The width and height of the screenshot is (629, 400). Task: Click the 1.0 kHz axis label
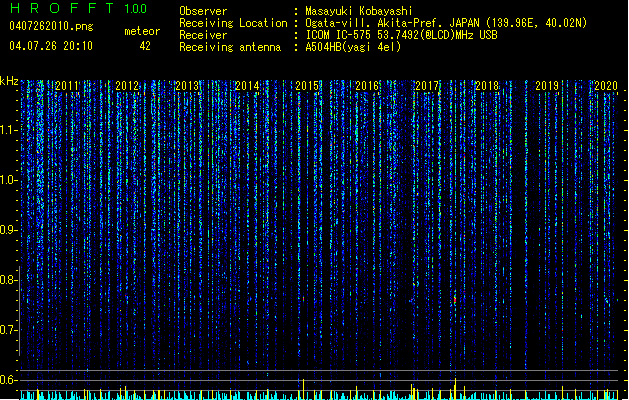8,180
